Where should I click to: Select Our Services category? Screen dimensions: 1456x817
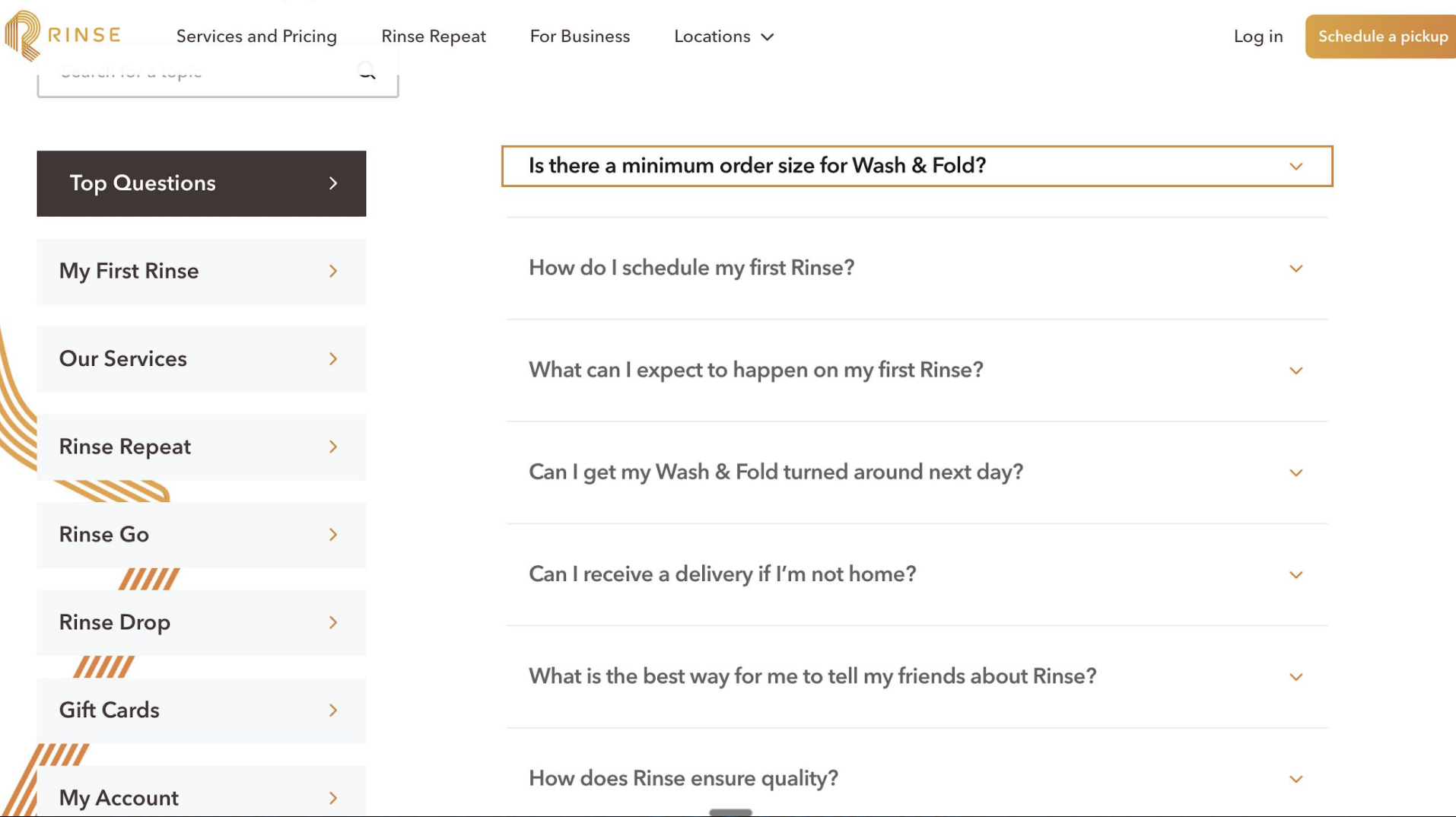click(x=202, y=359)
